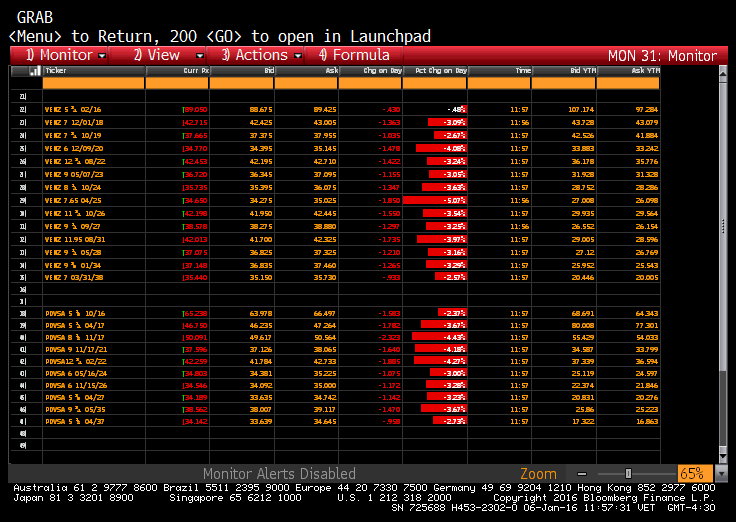Click the MON 31: Monitor title label
The height and width of the screenshot is (522, 736).
pyautogui.click(x=662, y=56)
